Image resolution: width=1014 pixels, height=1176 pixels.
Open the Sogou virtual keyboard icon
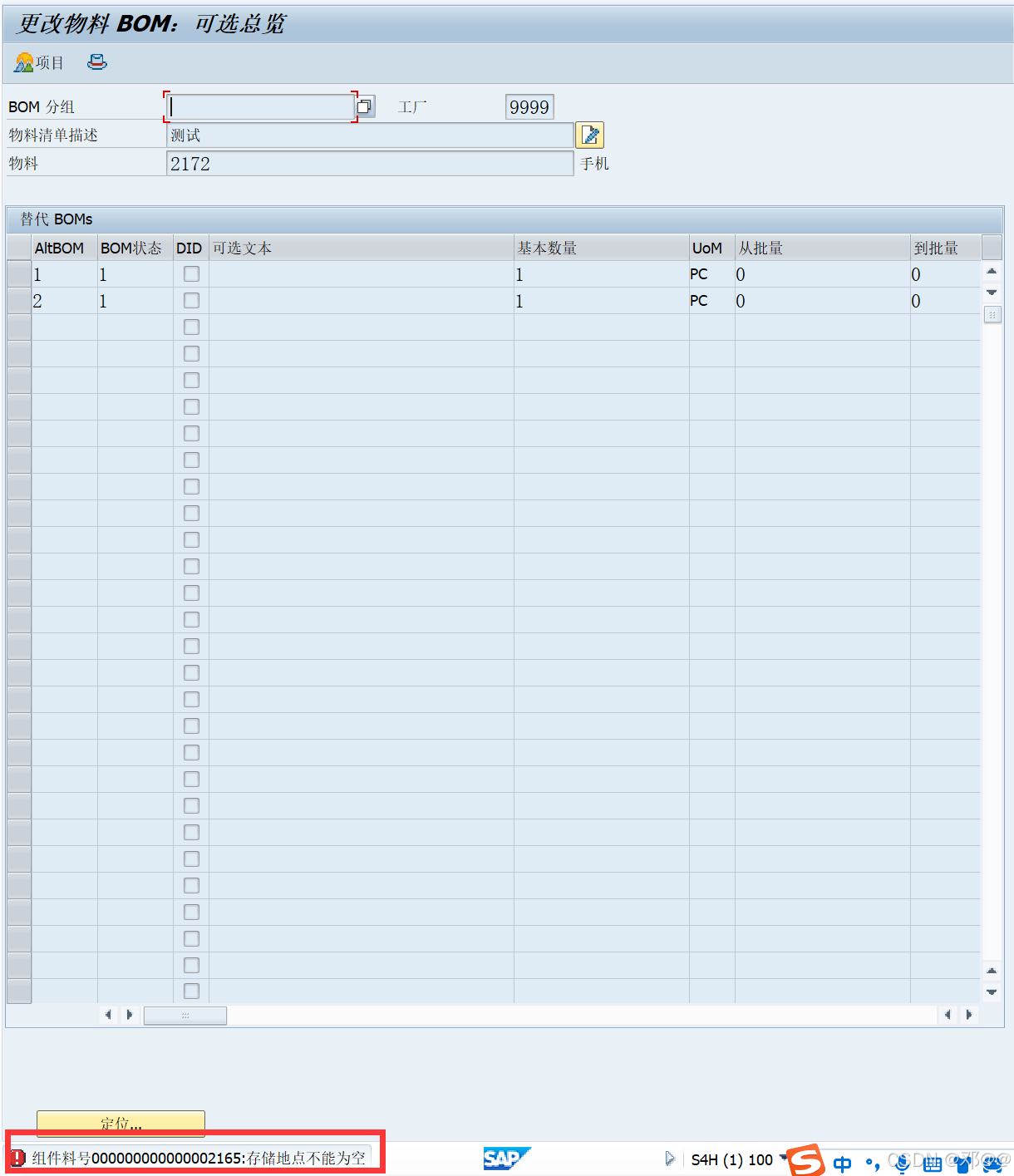[x=933, y=1164]
